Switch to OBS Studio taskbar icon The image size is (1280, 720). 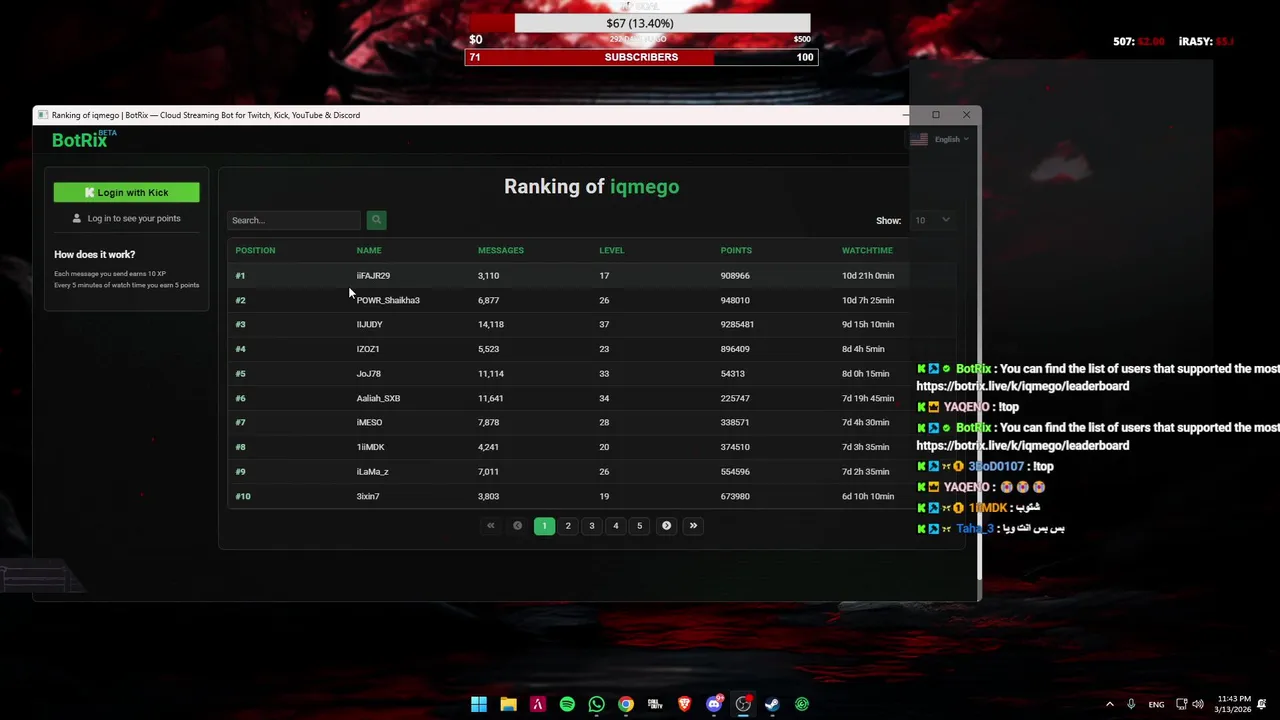(743, 704)
